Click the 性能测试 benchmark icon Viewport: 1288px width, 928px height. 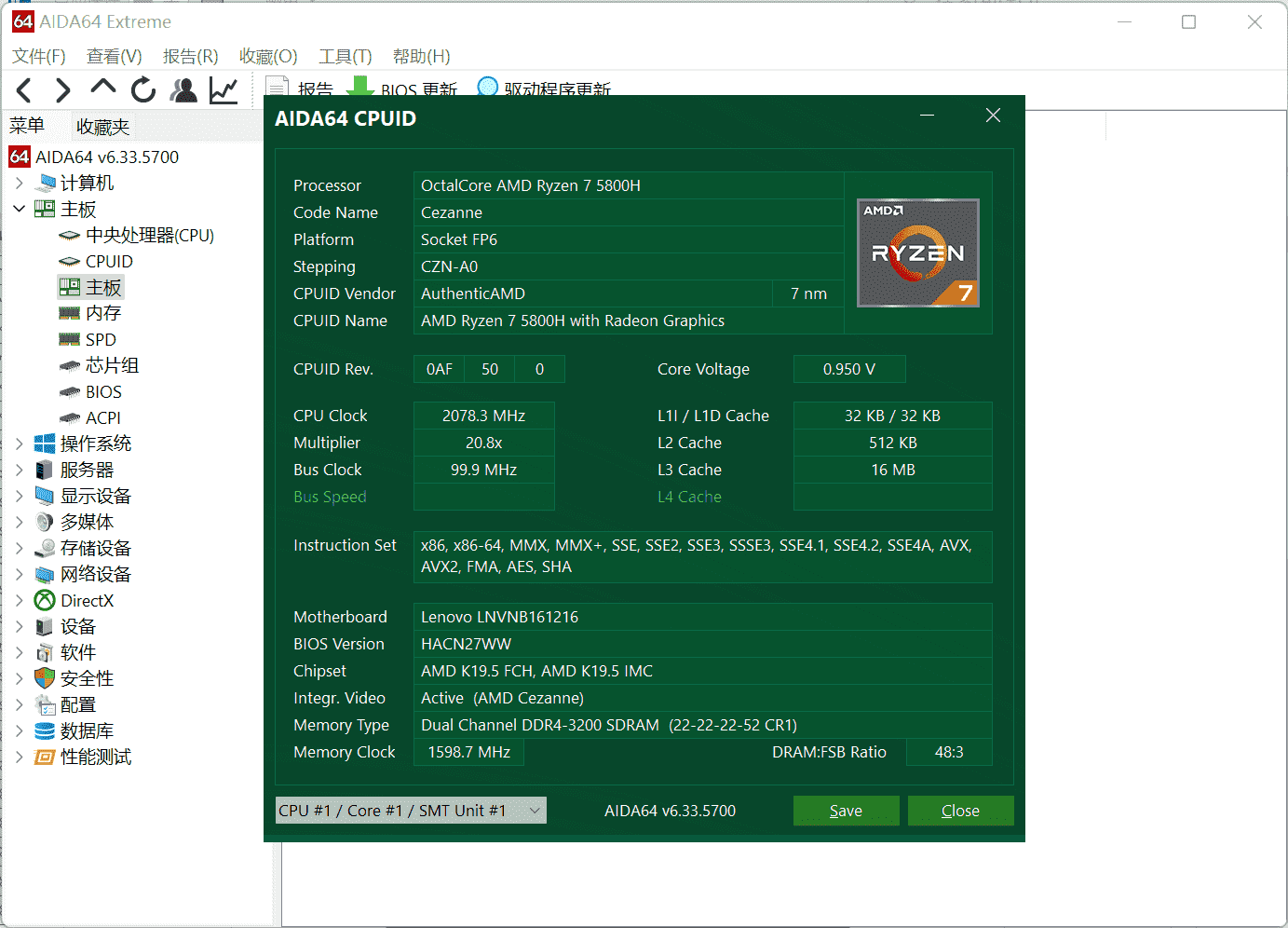pos(45,757)
